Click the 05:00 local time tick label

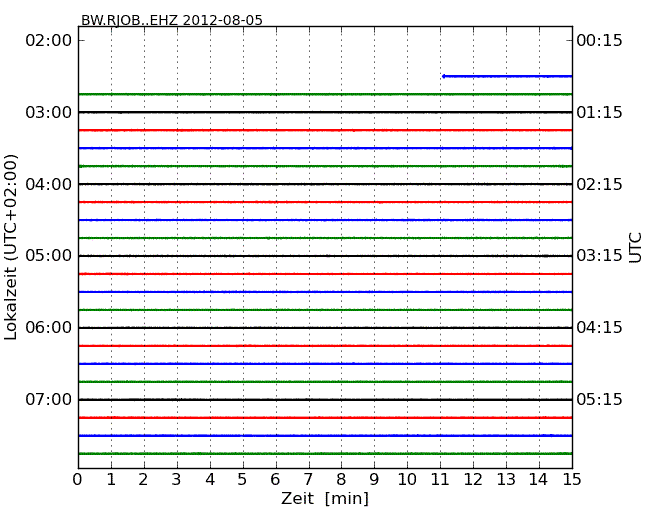(x=49, y=256)
